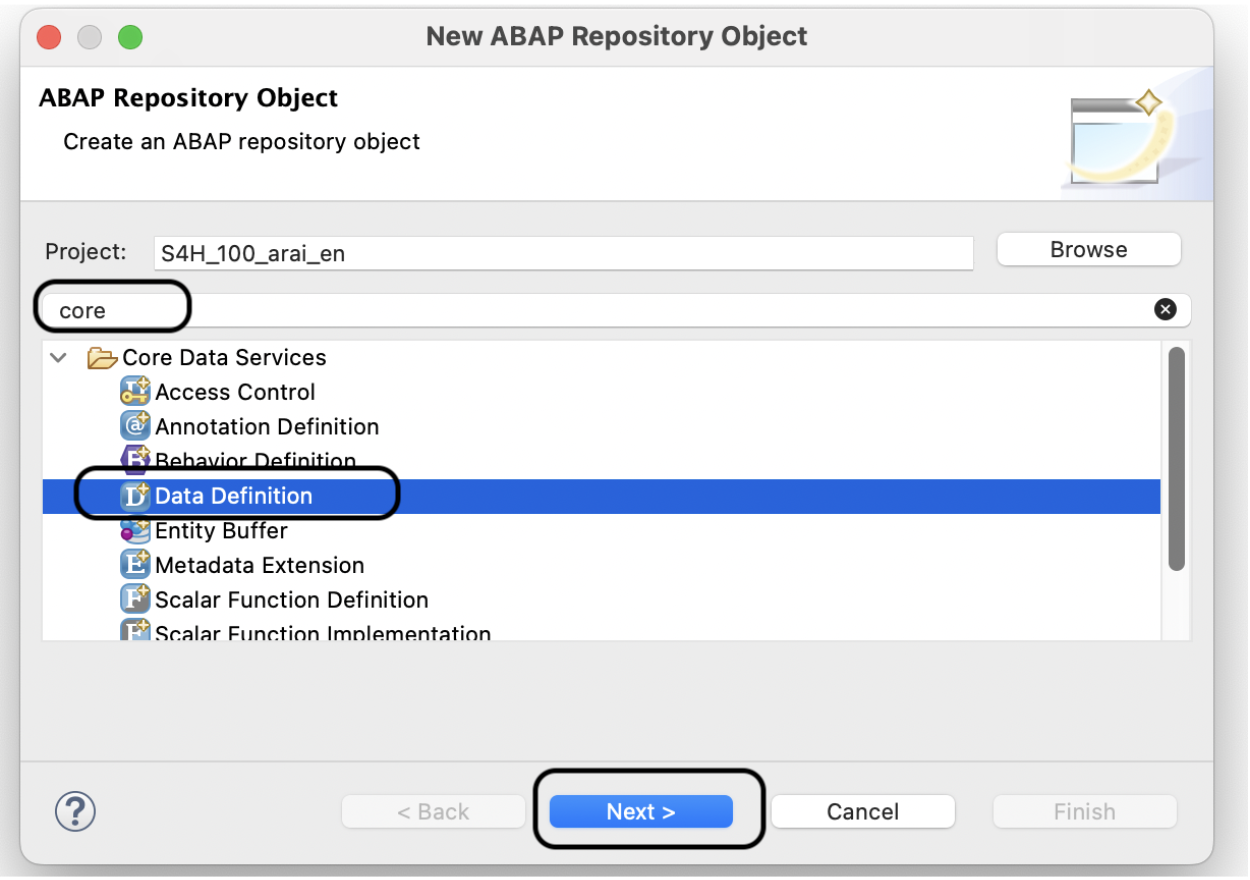Screen dimensions: 1250x880
Task: Clear the filter text with the X icon
Action: click(1165, 310)
